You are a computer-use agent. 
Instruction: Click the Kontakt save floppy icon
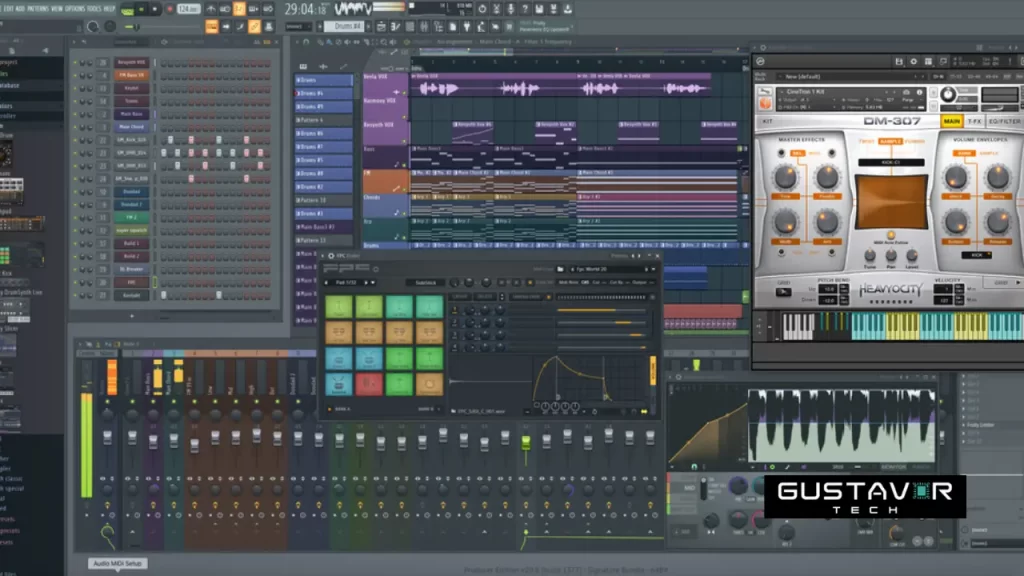pos(899,61)
